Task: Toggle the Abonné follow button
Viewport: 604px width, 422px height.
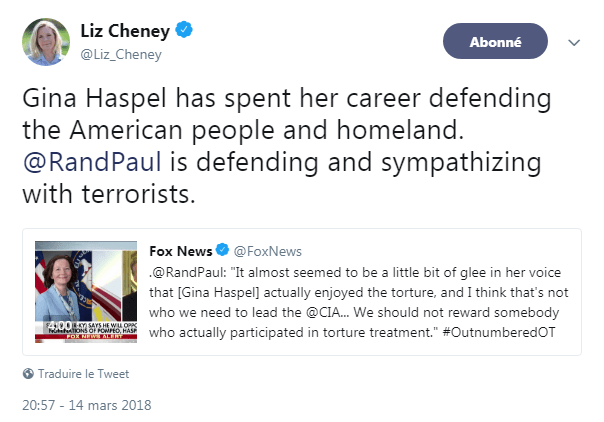Action: 495,41
